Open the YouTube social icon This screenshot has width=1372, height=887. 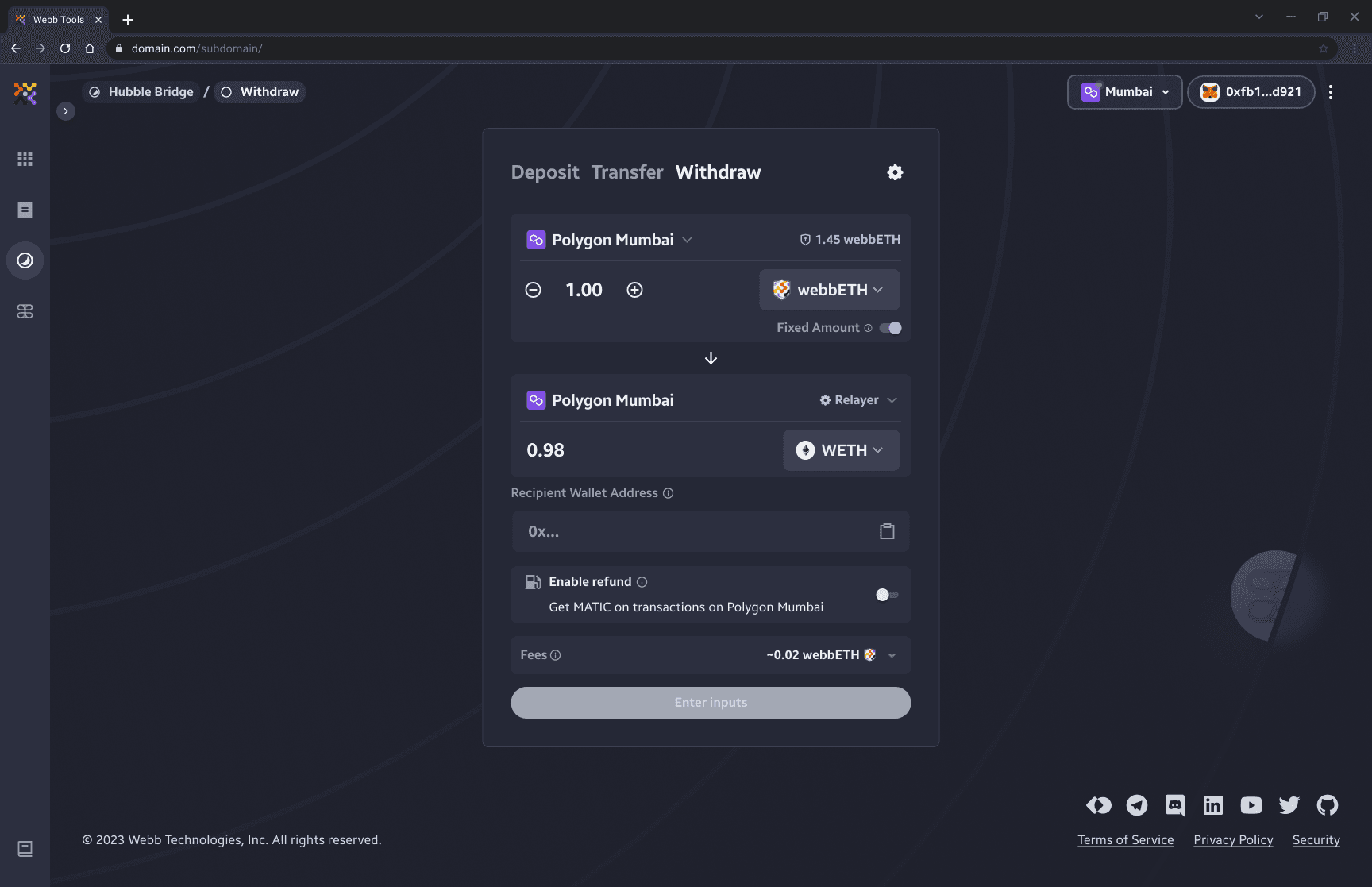tap(1251, 805)
